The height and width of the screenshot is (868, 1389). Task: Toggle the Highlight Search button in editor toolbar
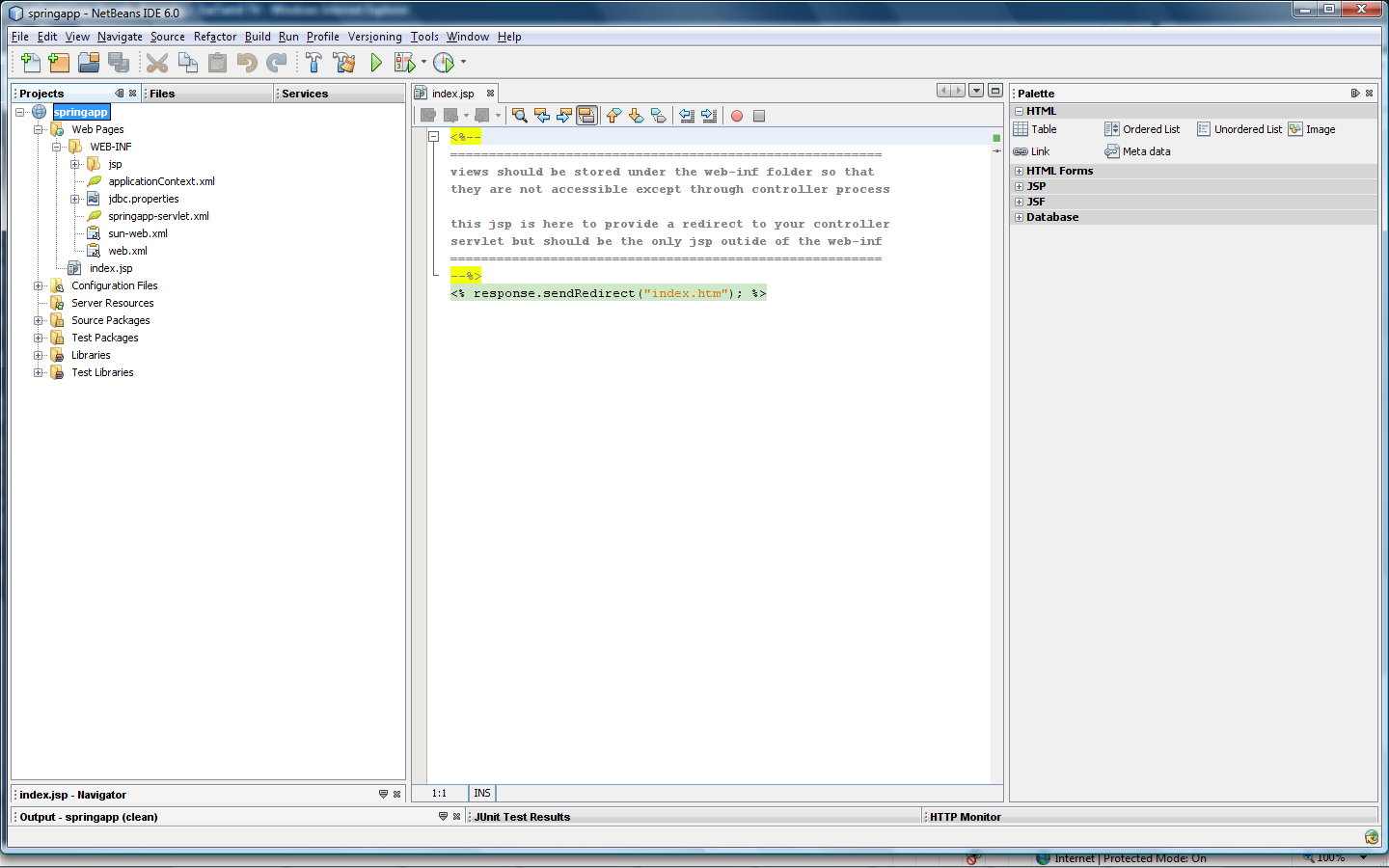[x=586, y=116]
